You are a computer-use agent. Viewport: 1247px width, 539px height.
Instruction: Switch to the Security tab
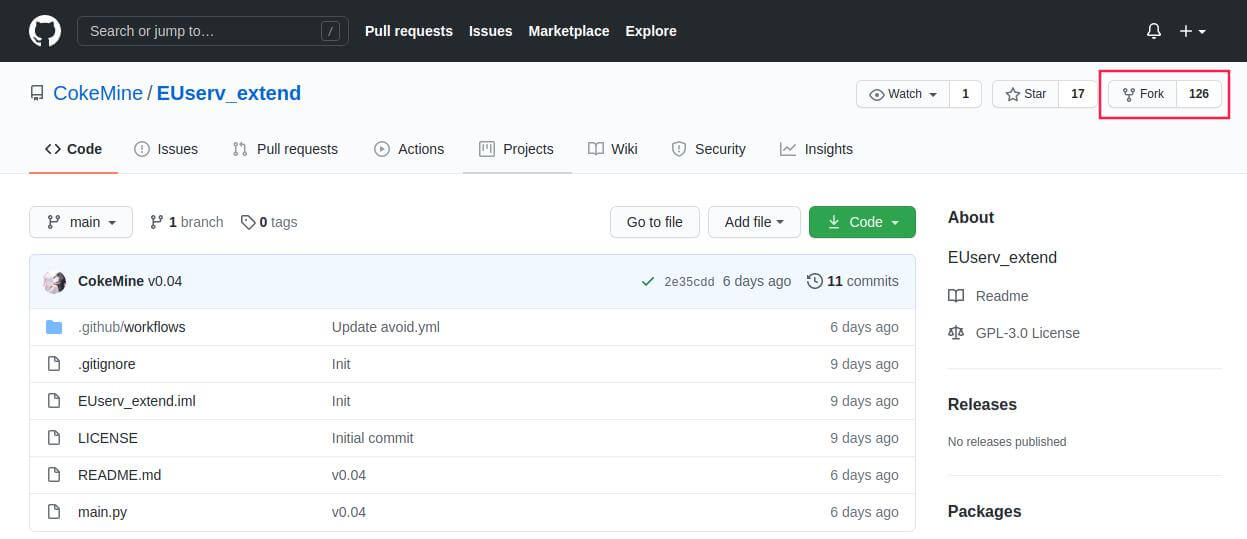point(708,149)
